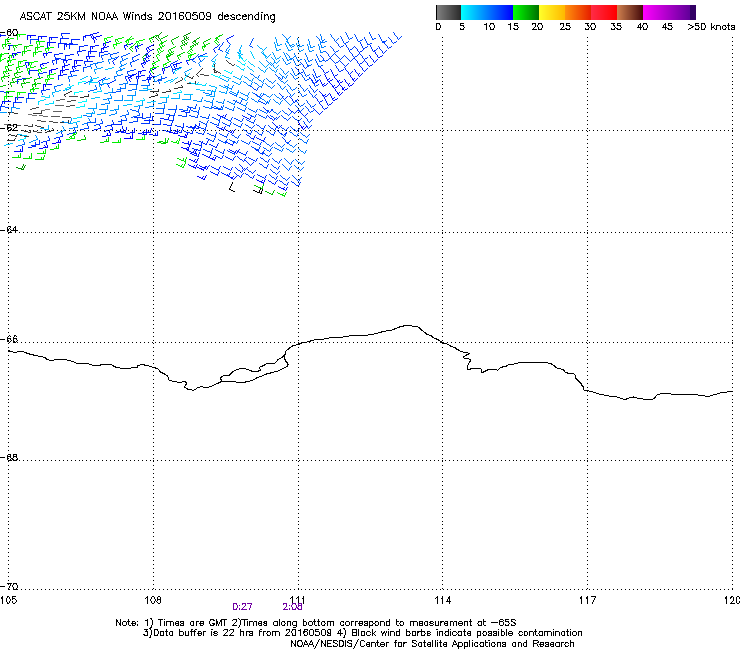740x650 pixels.
Task: Click the '-62' latitude label
Action: 9,128
